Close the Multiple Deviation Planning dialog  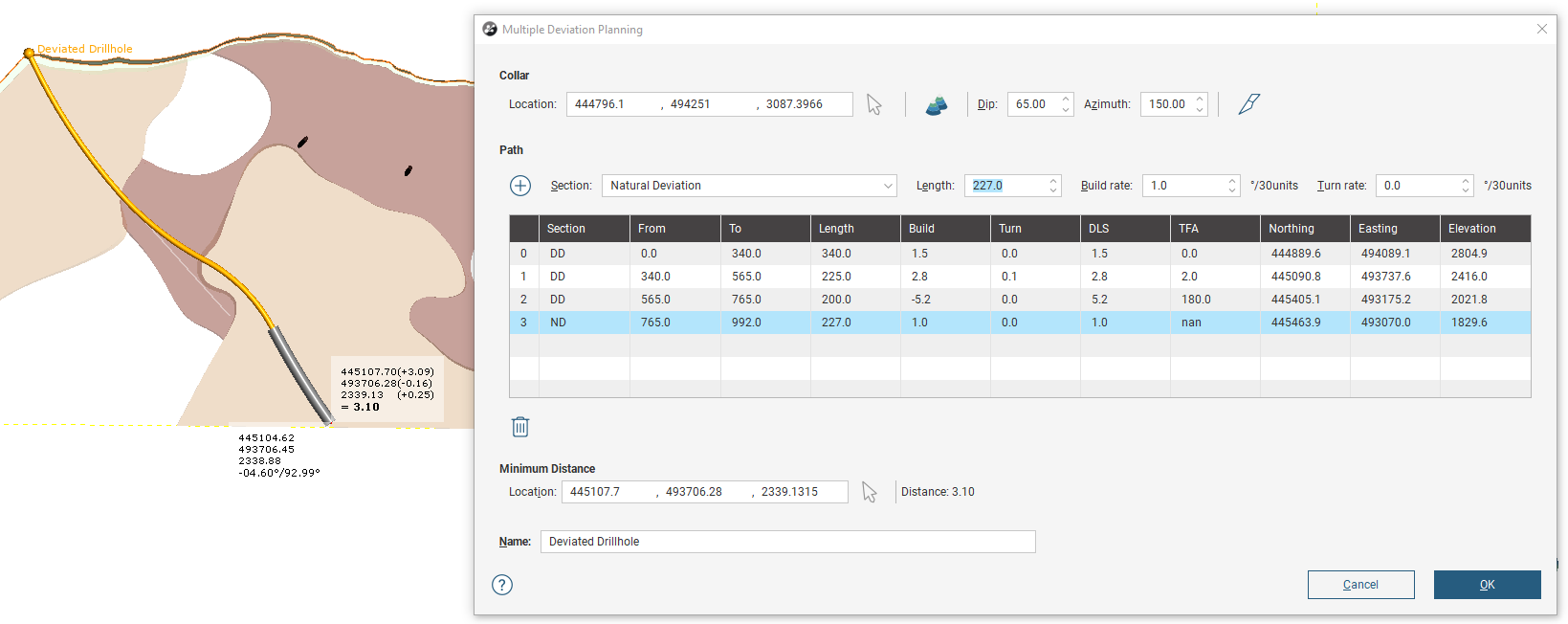1541,30
